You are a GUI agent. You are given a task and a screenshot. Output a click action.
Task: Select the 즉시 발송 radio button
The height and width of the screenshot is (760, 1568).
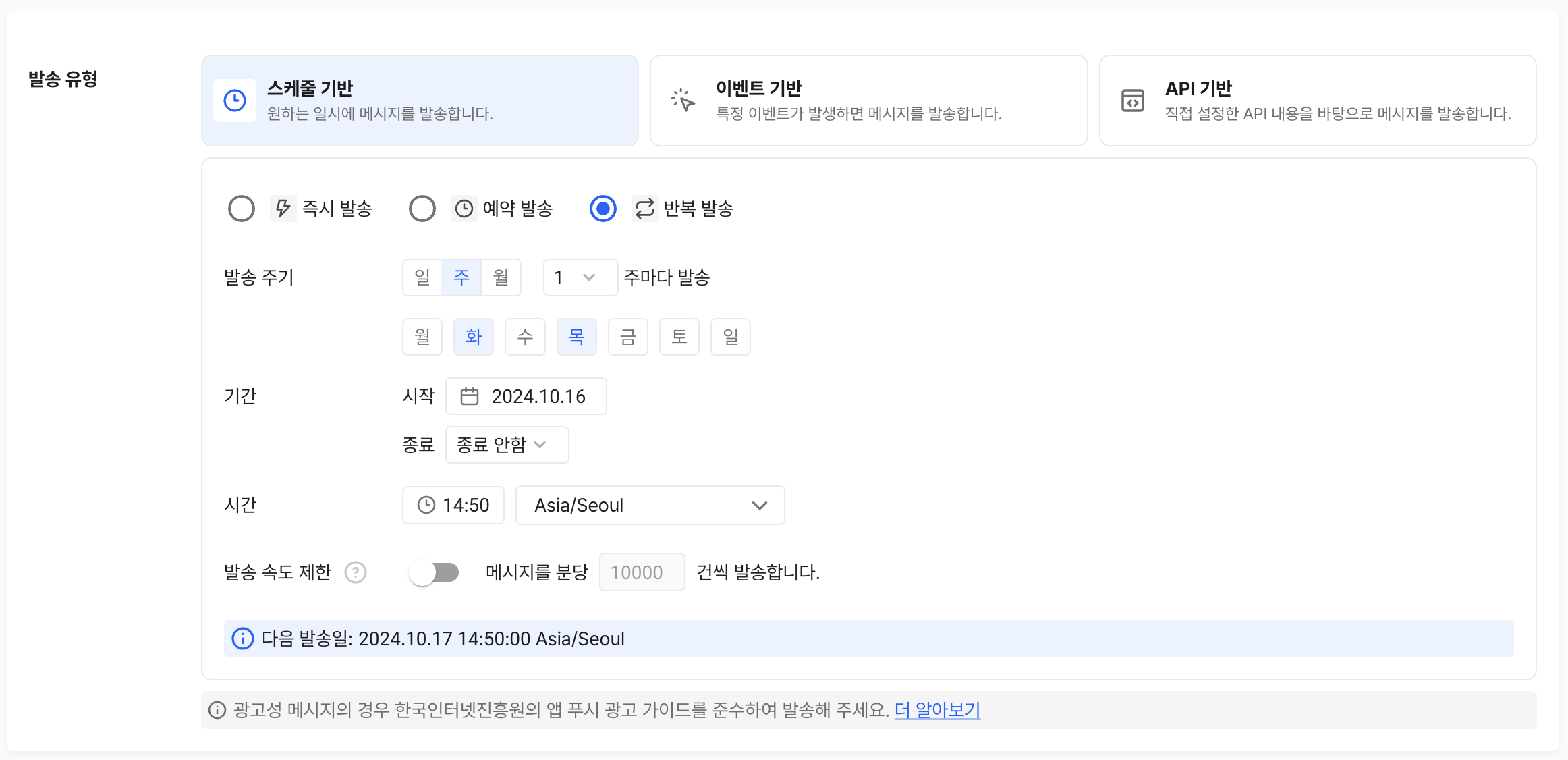(242, 209)
